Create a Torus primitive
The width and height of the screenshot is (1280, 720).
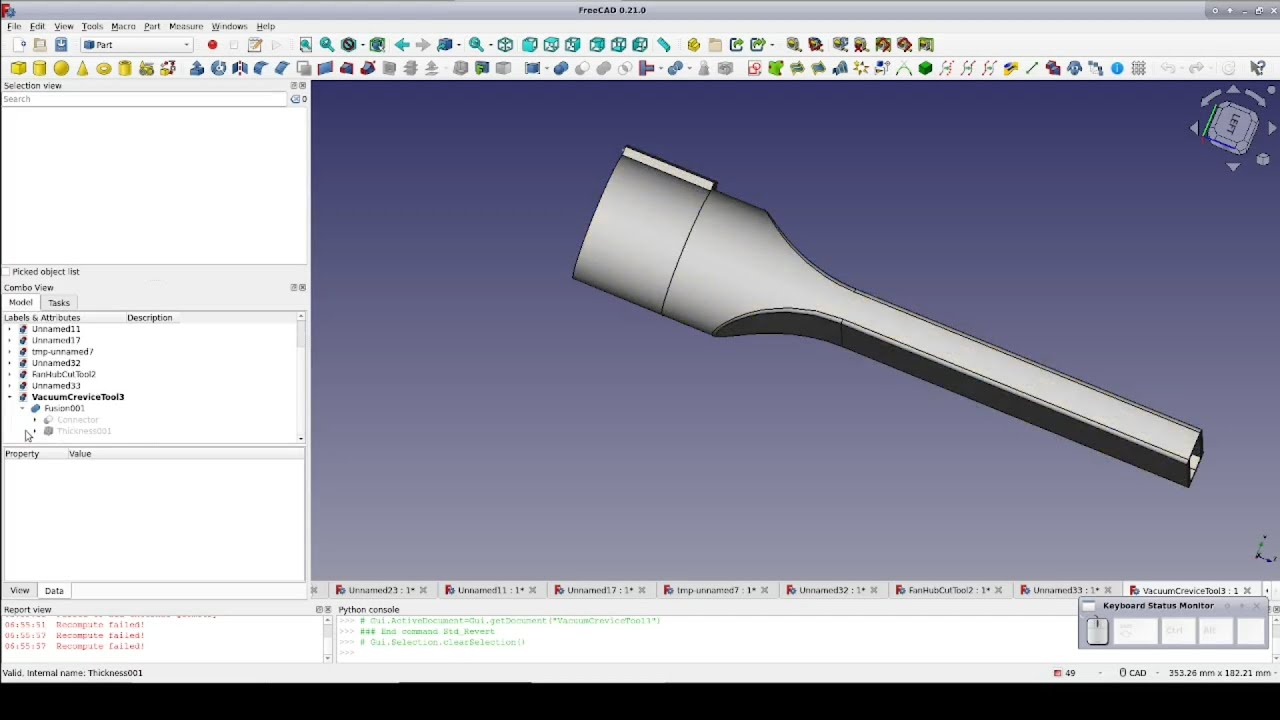(104, 68)
